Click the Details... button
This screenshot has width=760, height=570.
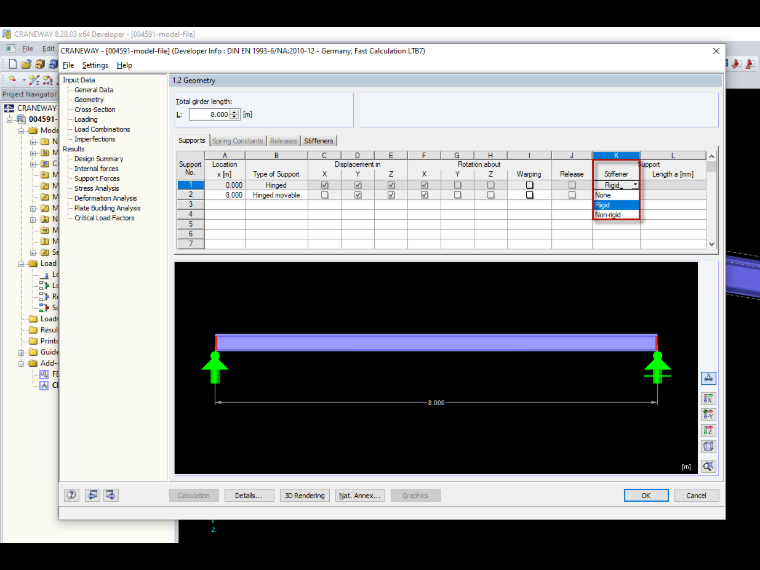point(249,495)
